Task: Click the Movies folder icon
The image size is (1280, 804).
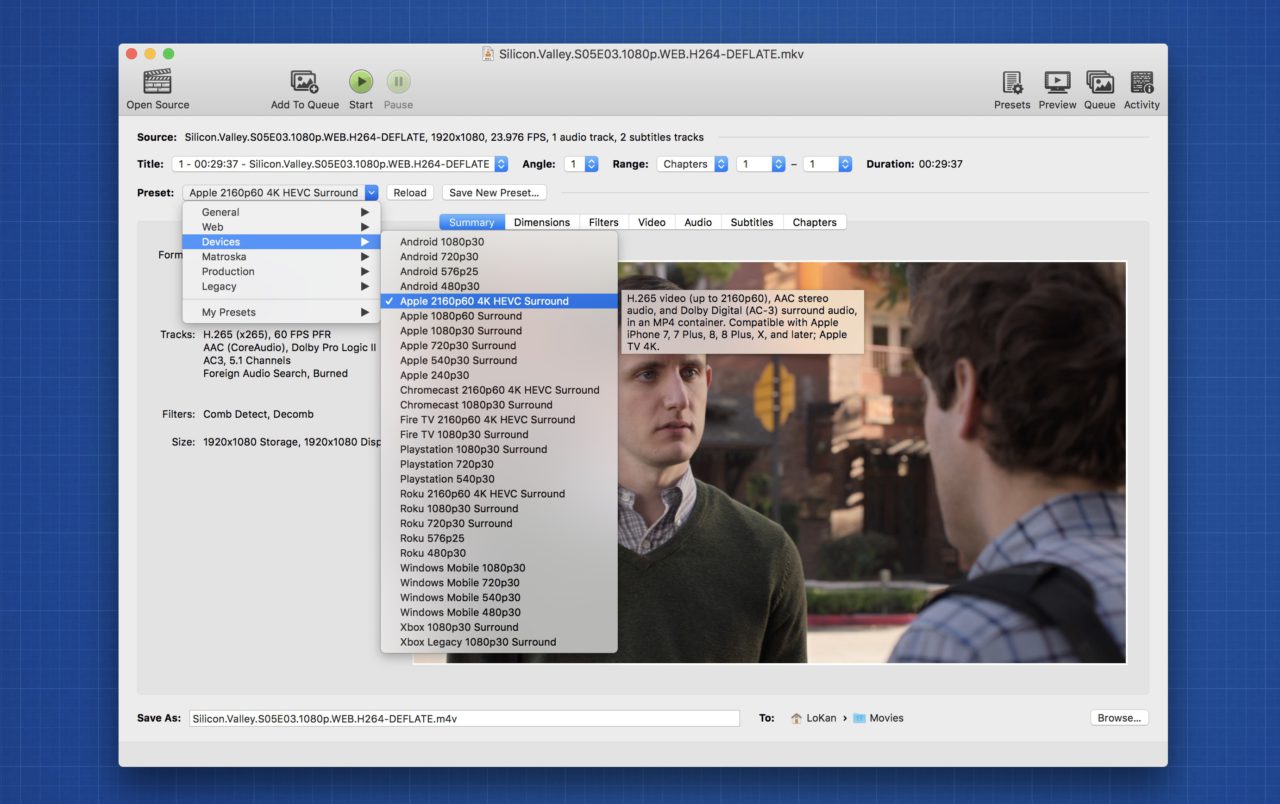Action: (x=859, y=718)
